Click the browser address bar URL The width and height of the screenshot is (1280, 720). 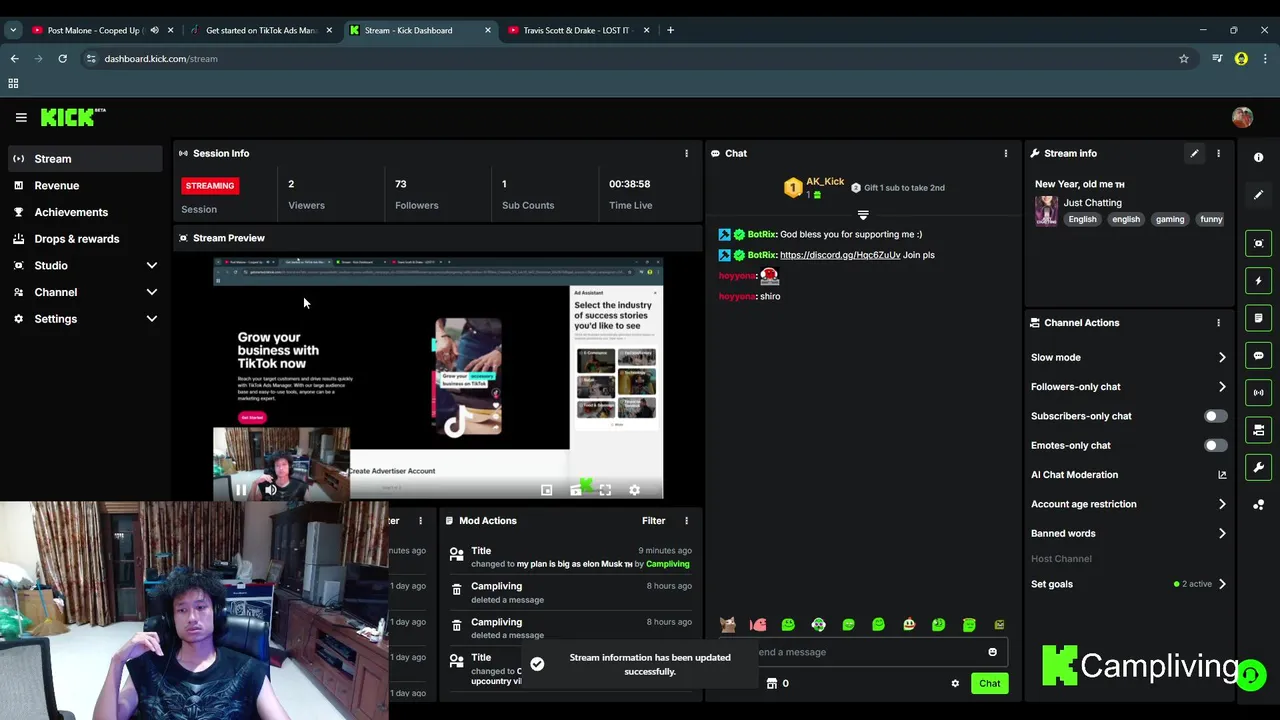tap(161, 59)
